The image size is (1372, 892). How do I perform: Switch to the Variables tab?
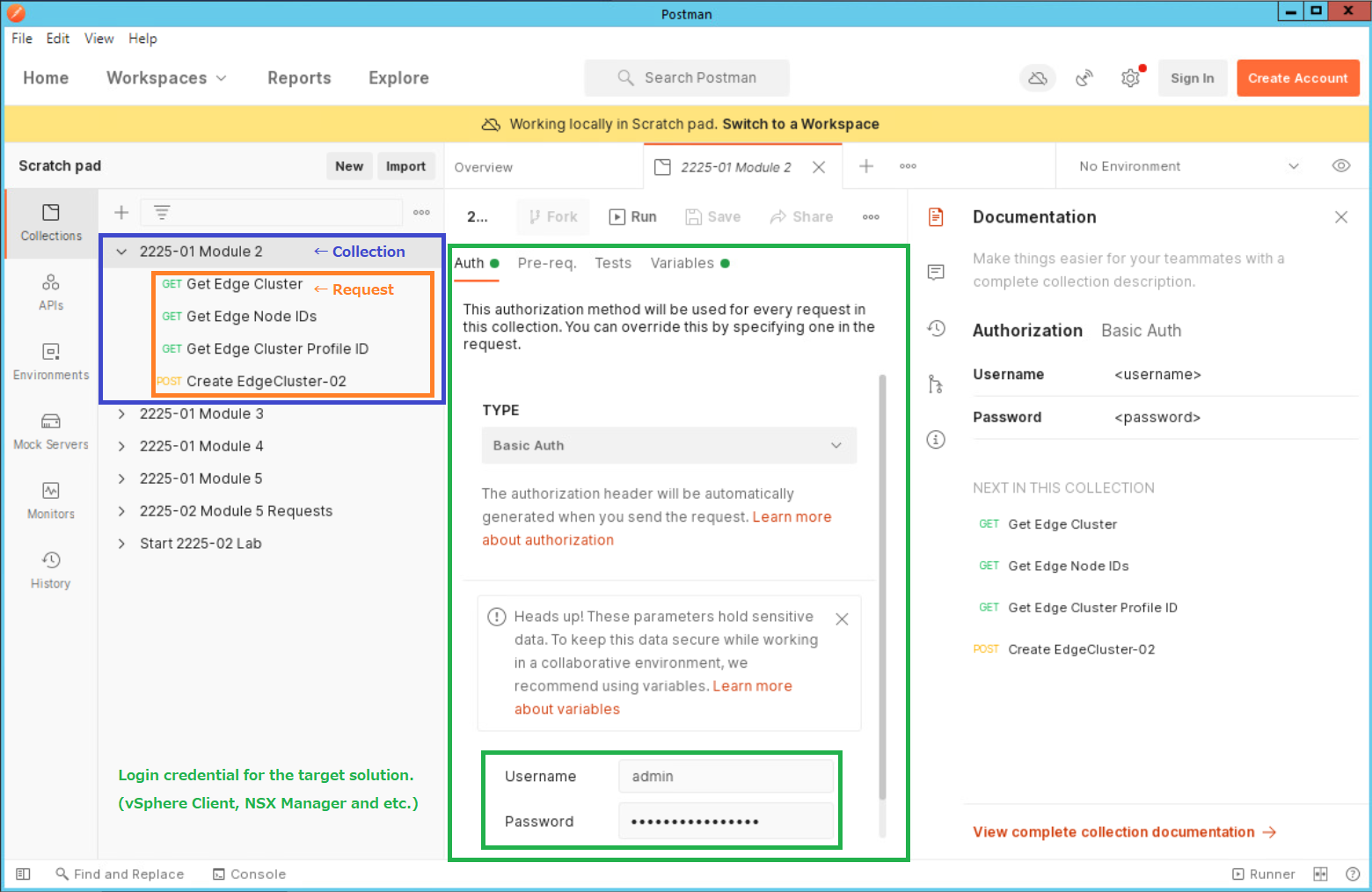[682, 262]
